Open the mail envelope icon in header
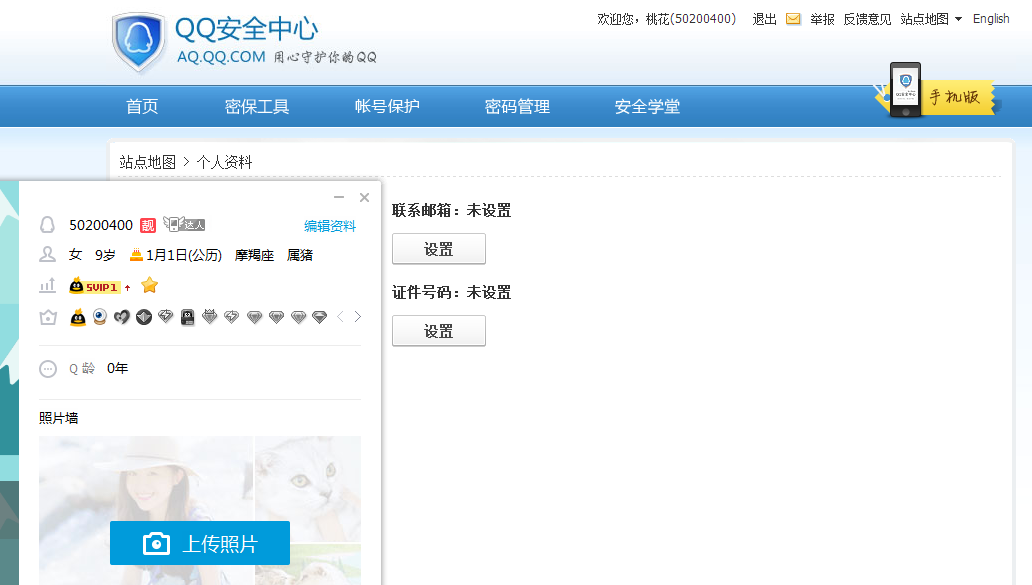The height and width of the screenshot is (585, 1032). click(x=793, y=19)
